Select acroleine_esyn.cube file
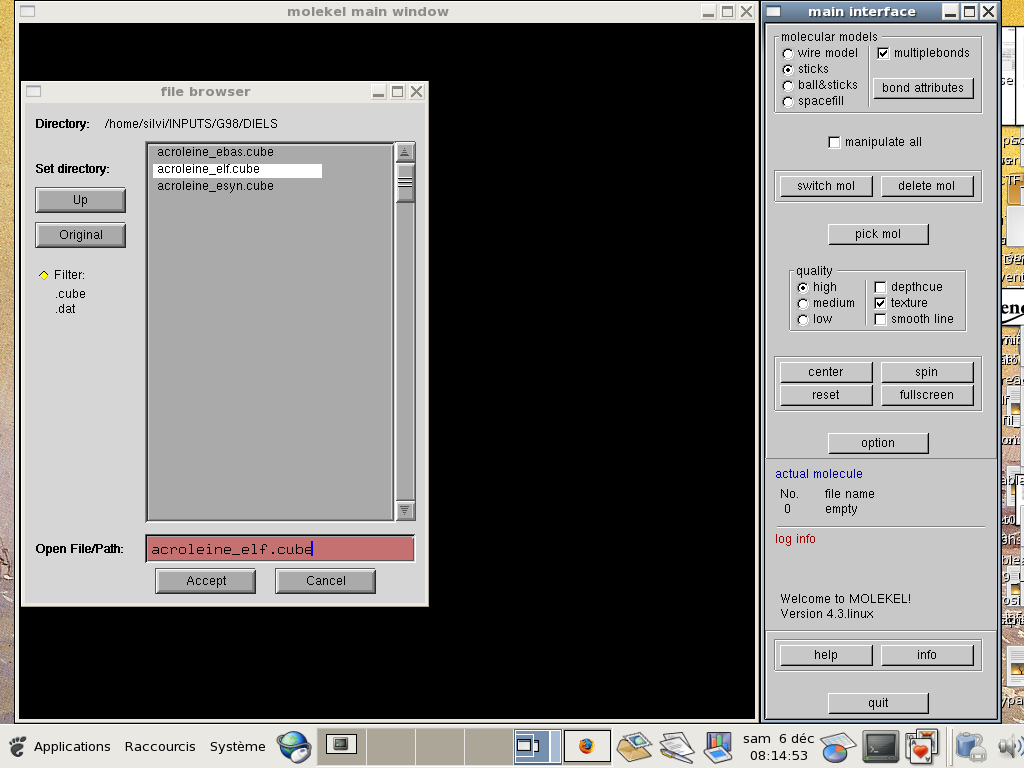This screenshot has height=768, width=1024. click(215, 186)
